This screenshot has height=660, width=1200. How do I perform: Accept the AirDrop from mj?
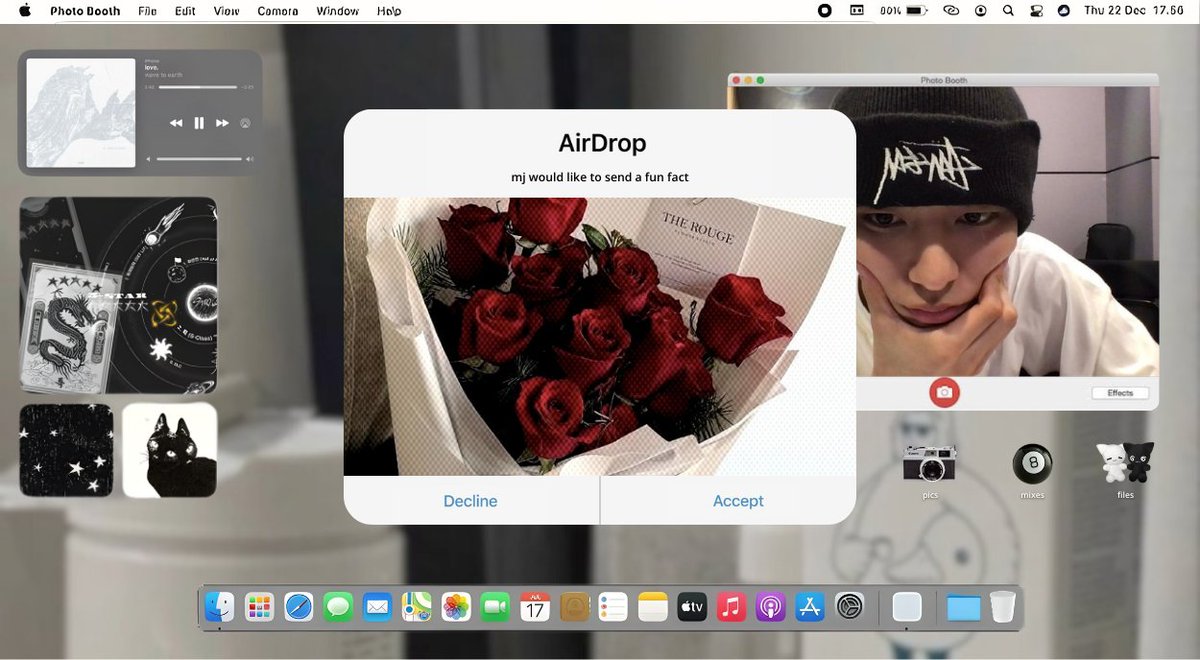coord(738,501)
